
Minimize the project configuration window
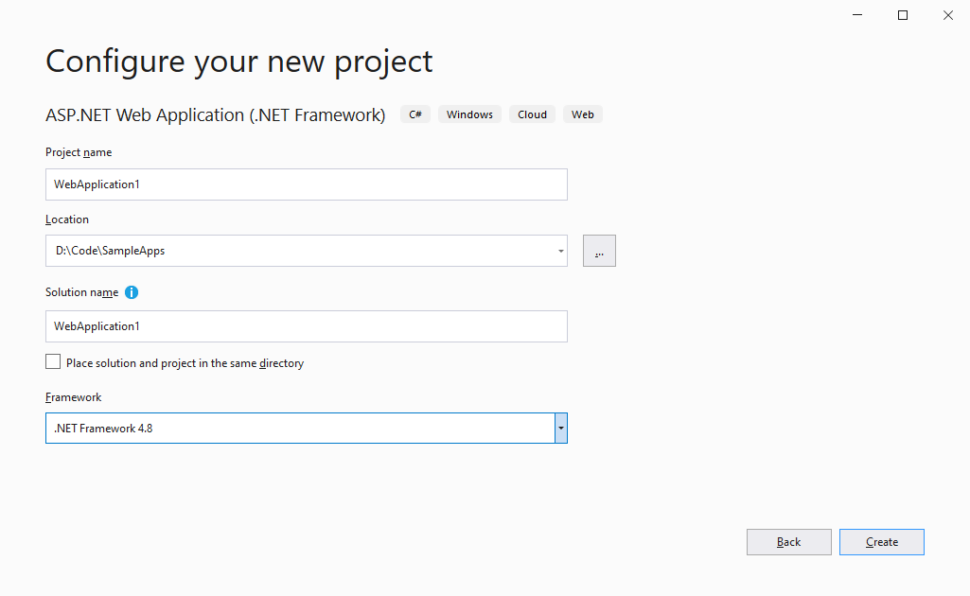tap(857, 15)
